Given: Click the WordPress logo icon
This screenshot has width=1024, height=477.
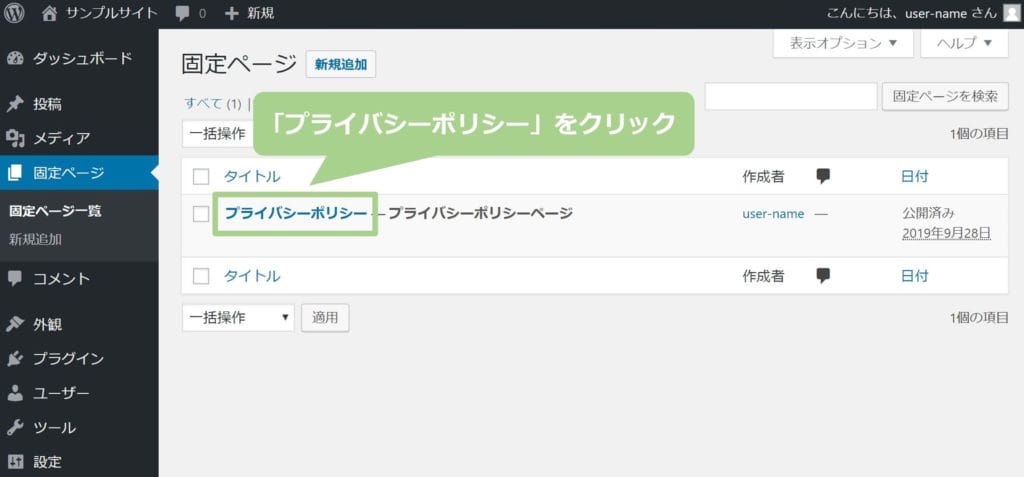Looking at the screenshot, I should [15, 13].
